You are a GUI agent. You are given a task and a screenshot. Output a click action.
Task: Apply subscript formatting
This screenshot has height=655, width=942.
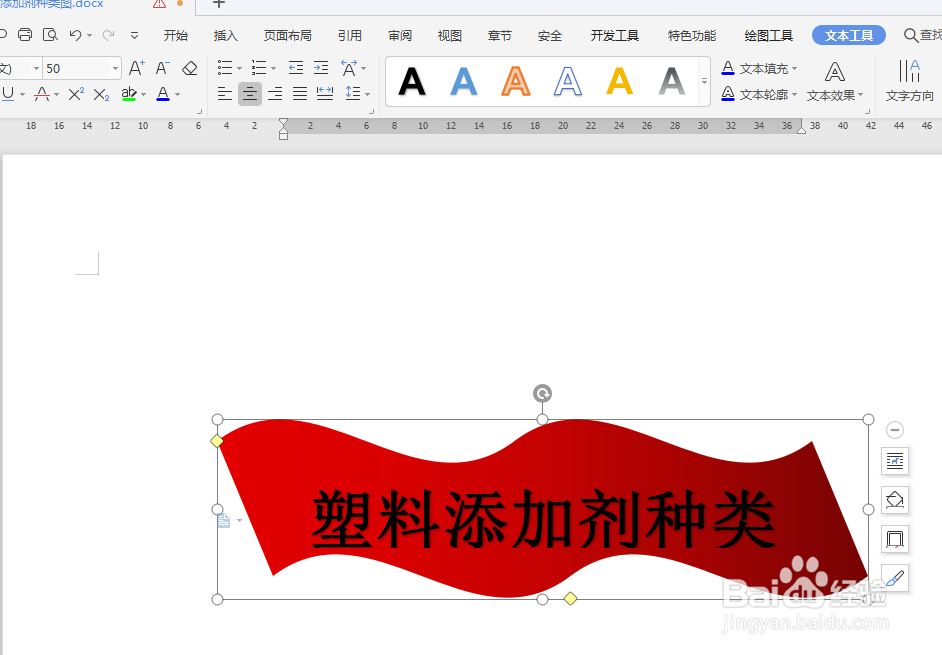tap(102, 94)
